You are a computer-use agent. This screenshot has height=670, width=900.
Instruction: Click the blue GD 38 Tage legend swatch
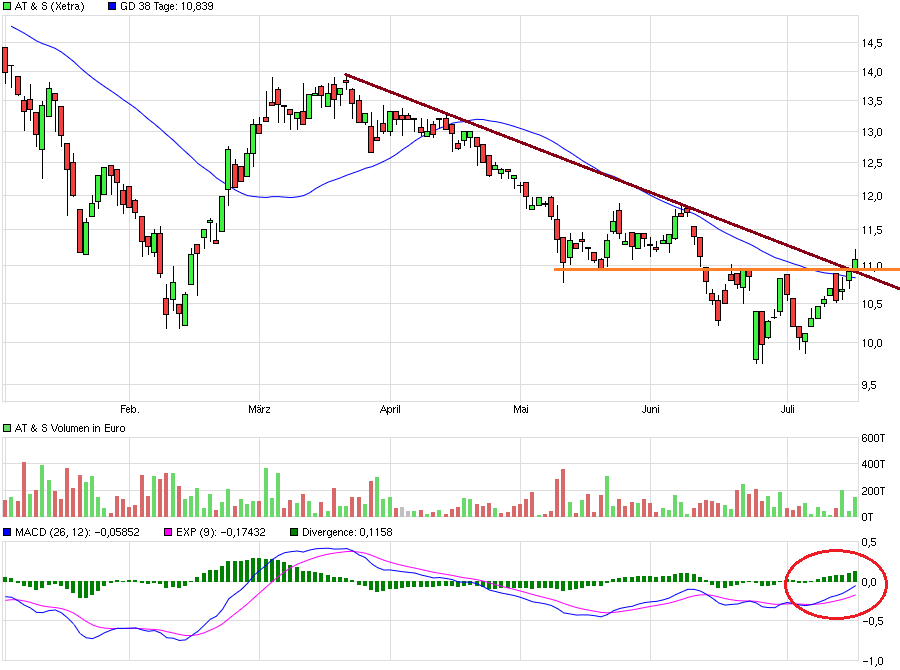point(112,7)
